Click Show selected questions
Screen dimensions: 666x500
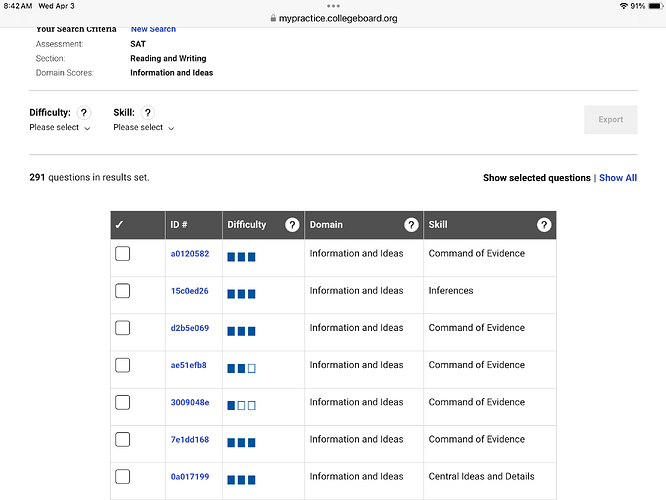[x=536, y=178]
